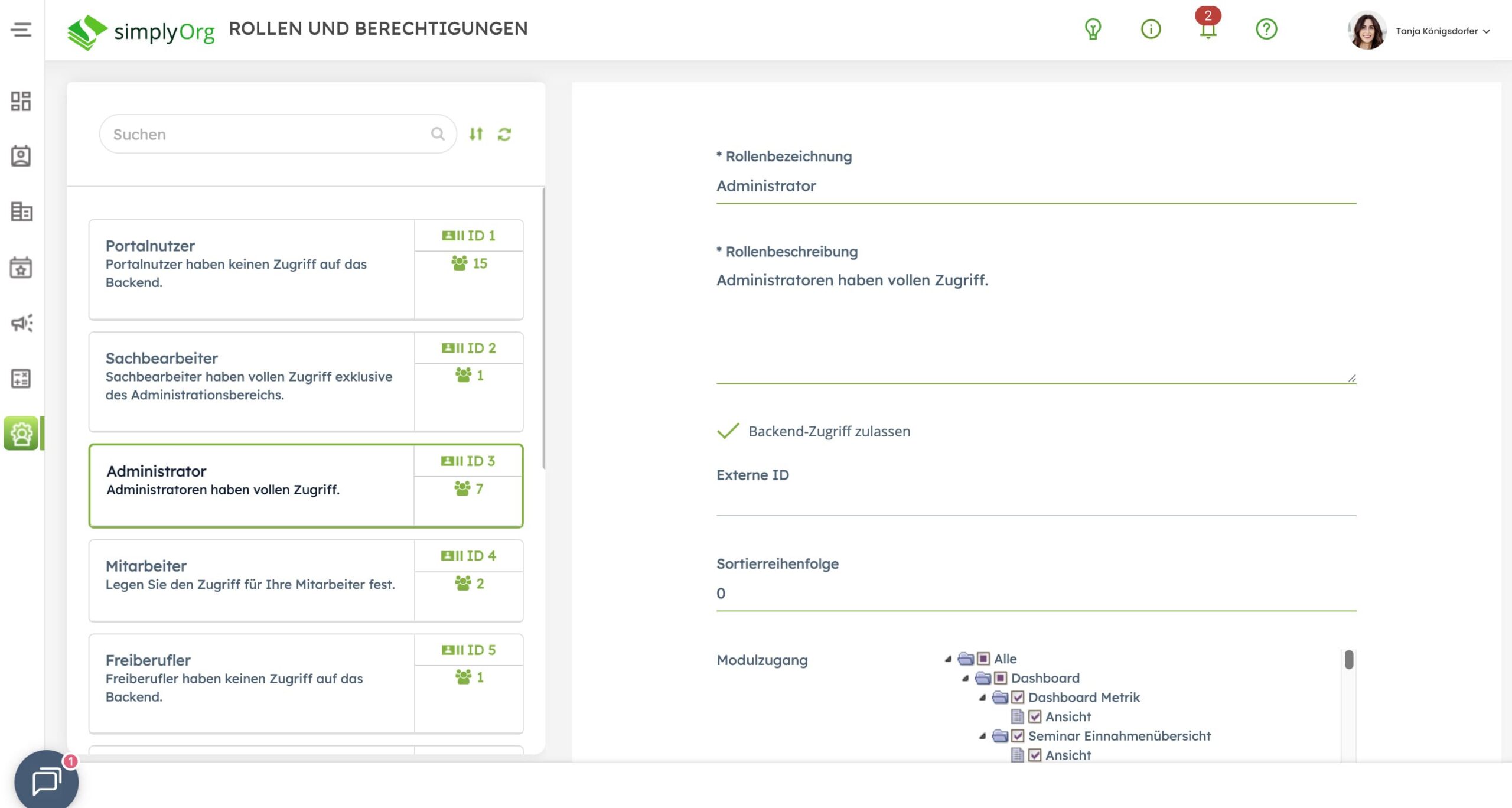Collapse the Alle tree node
Screen dimensions: 1512x808
click(x=948, y=659)
